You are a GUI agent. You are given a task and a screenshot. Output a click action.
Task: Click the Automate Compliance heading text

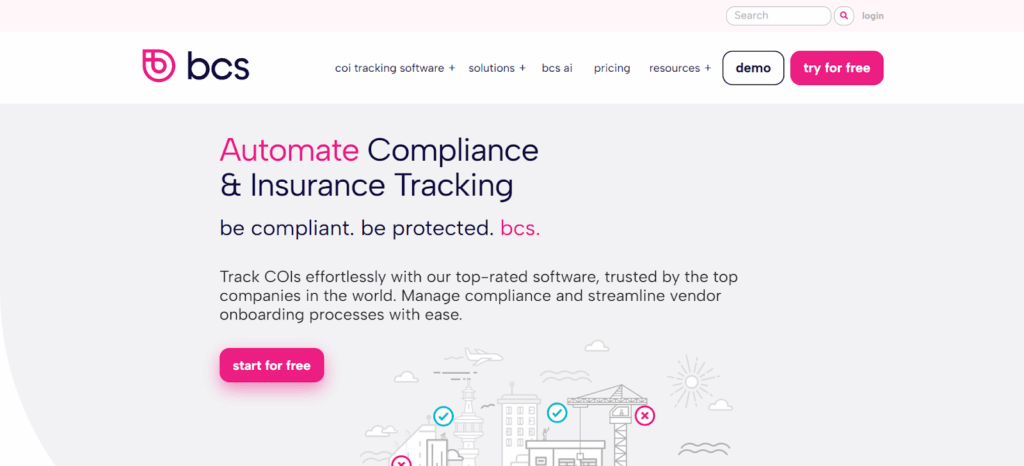[379, 167]
